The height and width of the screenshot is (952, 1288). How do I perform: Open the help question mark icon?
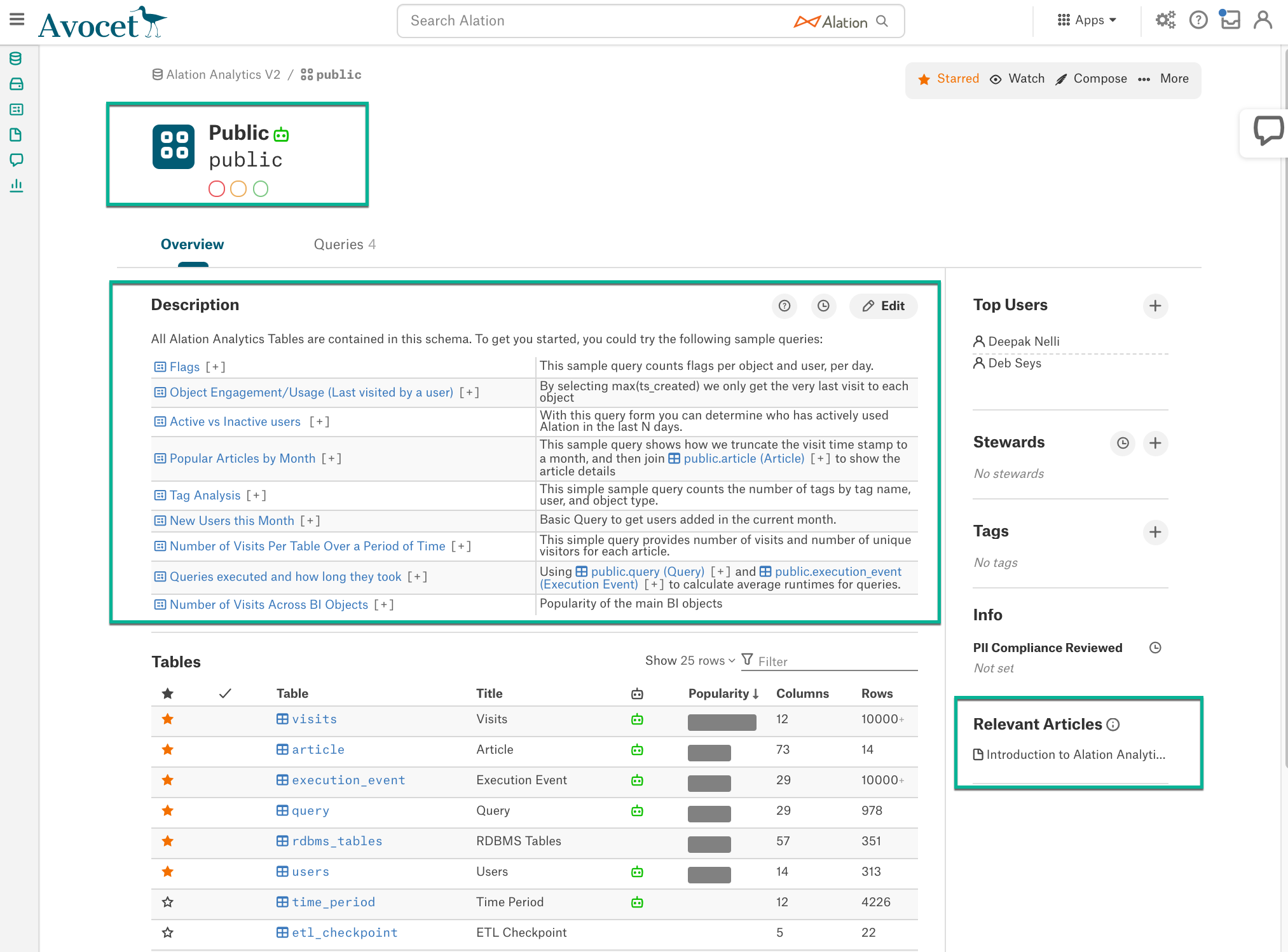click(x=1198, y=20)
